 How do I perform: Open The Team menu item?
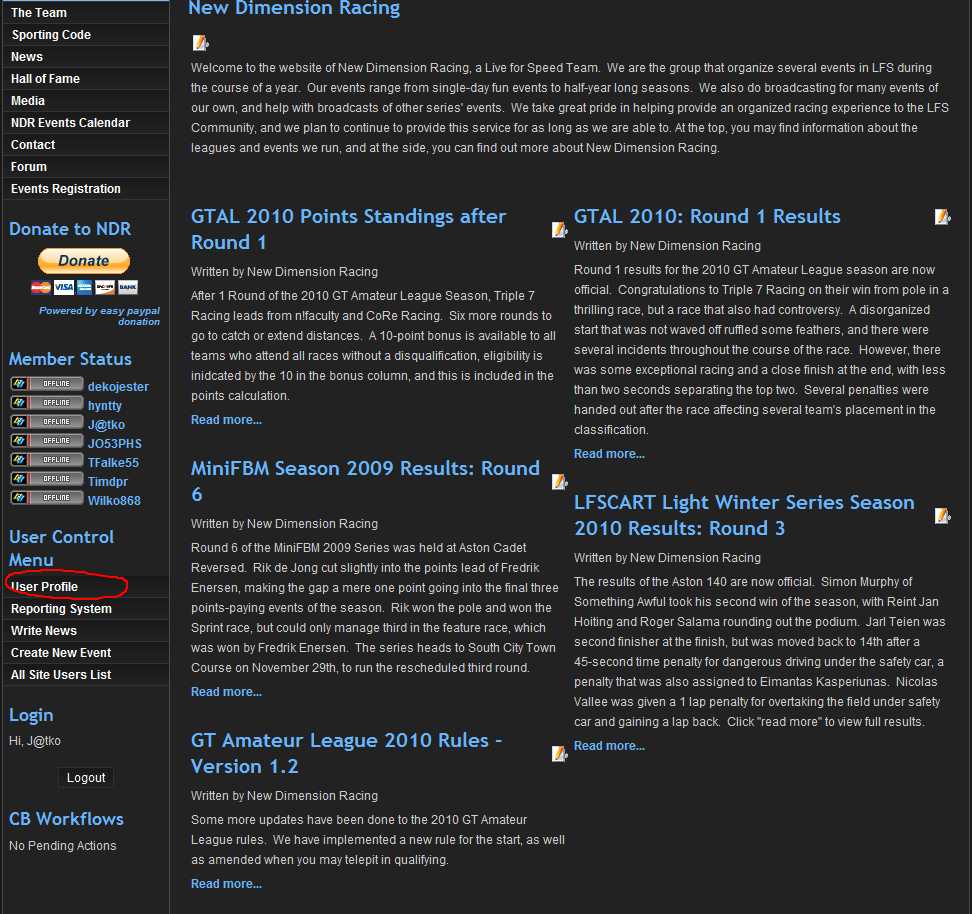tap(86, 12)
